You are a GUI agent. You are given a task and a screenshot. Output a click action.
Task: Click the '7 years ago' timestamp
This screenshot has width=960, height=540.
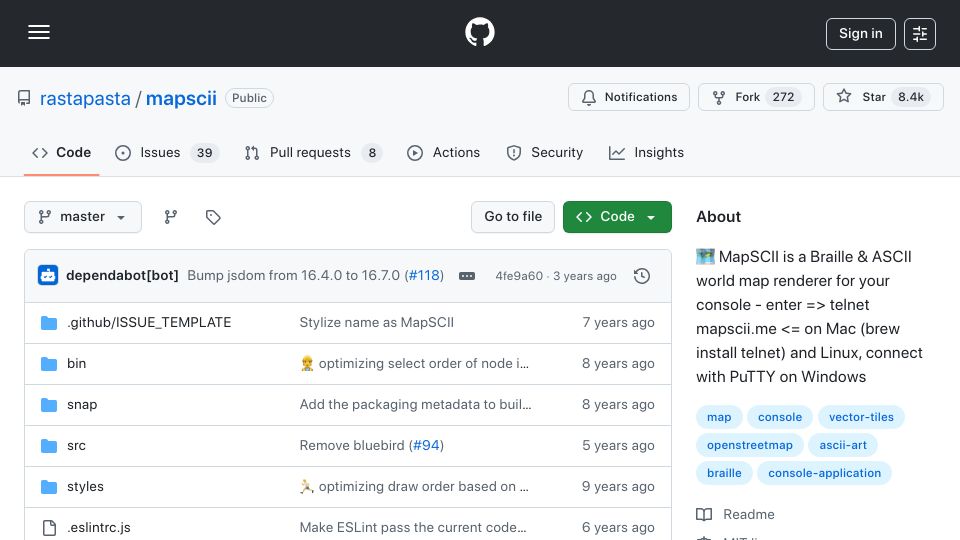point(618,323)
